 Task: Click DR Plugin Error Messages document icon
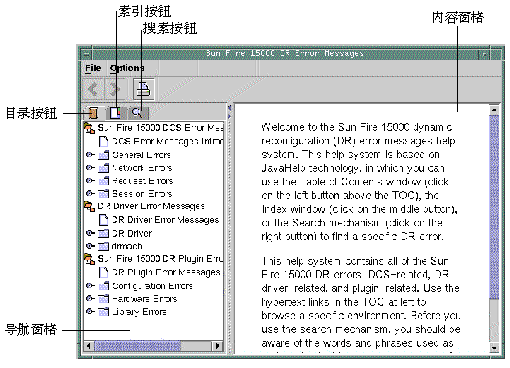pyautogui.click(x=104, y=272)
